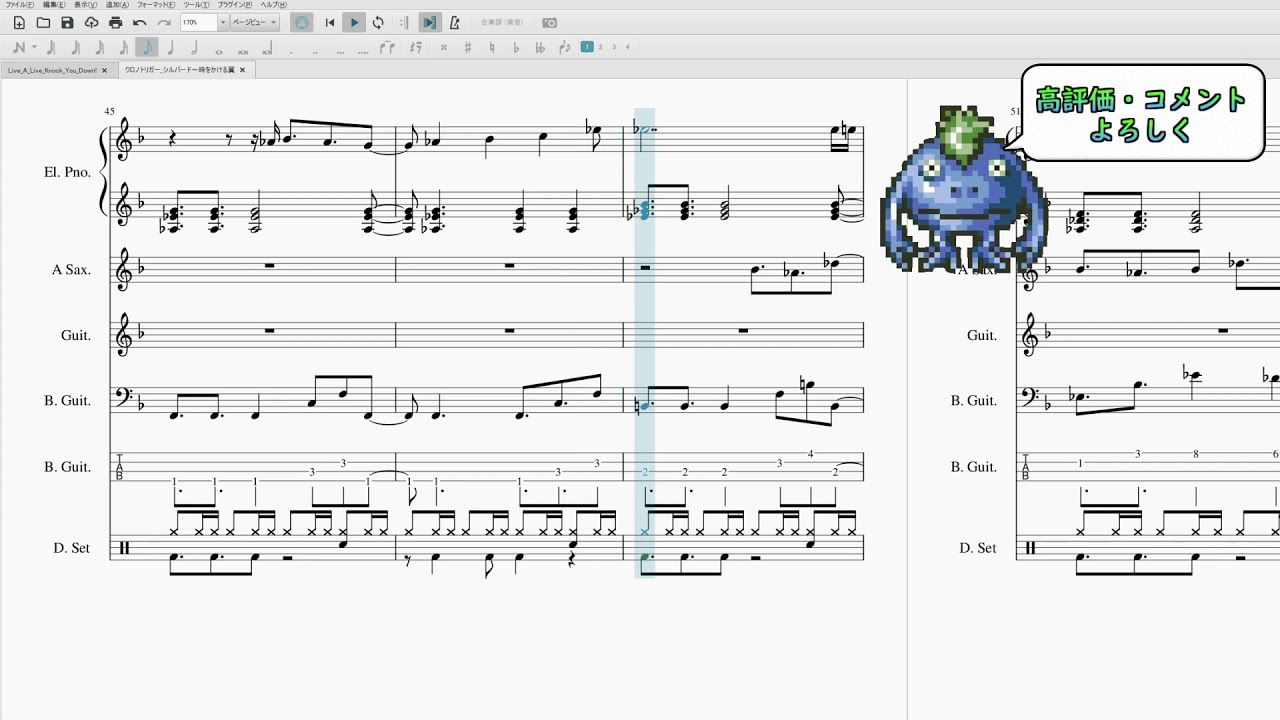
Task: Toggle loop playback
Action: tap(378, 22)
